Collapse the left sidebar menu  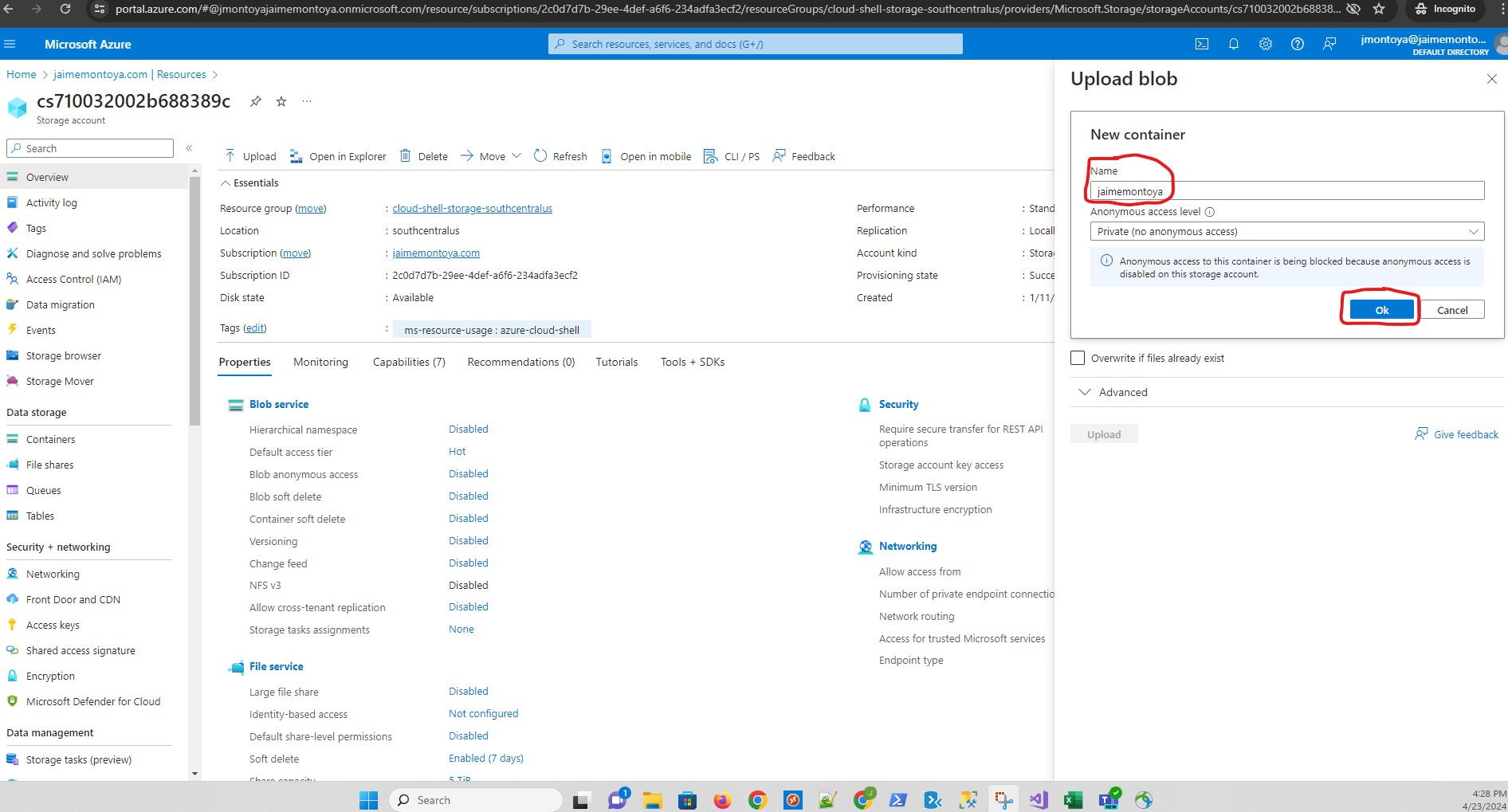coord(189,148)
